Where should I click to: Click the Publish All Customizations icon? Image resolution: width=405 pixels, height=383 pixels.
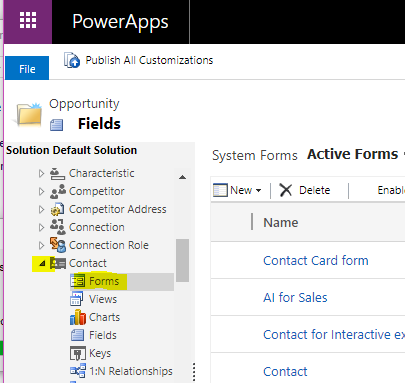(x=72, y=60)
